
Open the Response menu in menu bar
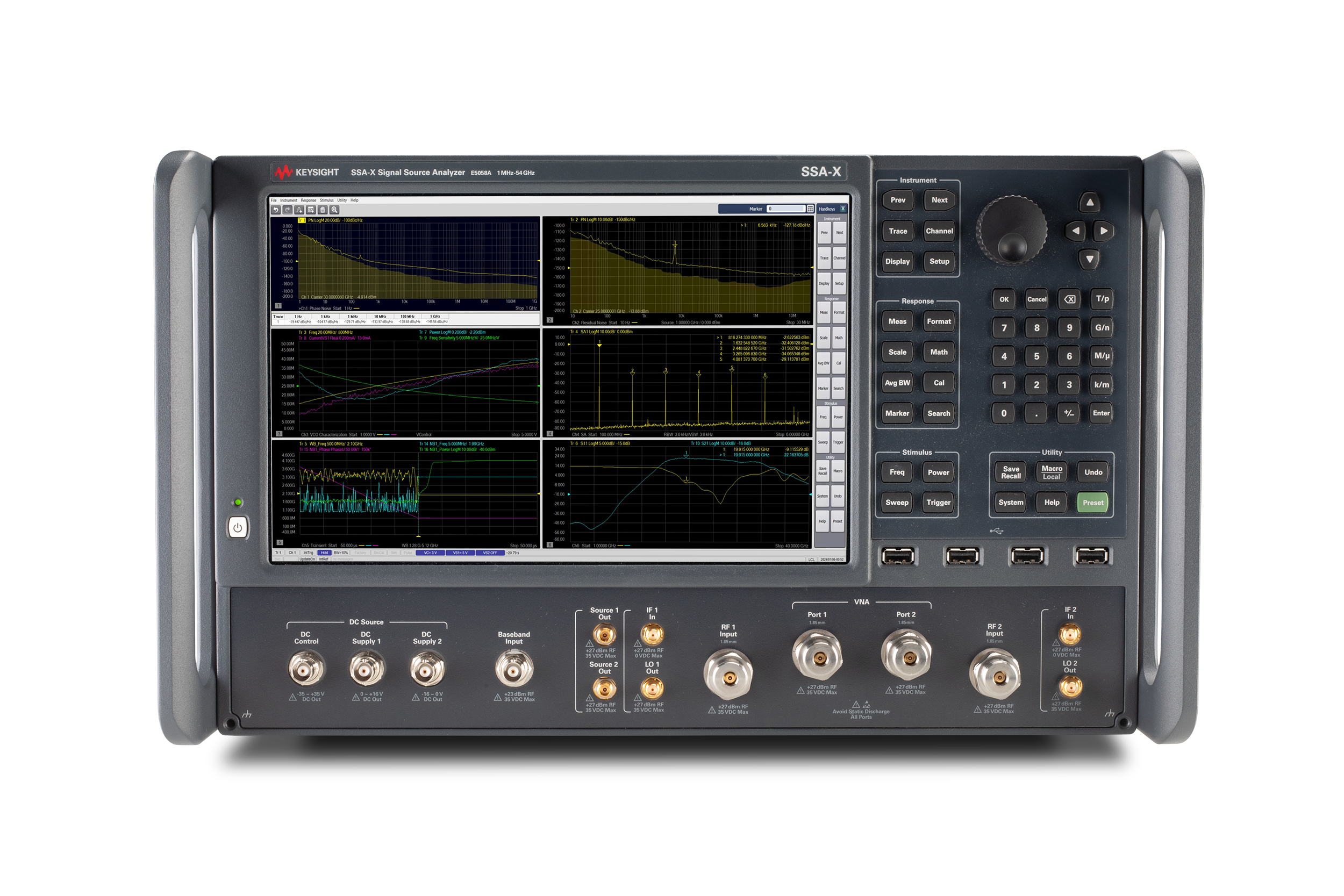pos(309,200)
